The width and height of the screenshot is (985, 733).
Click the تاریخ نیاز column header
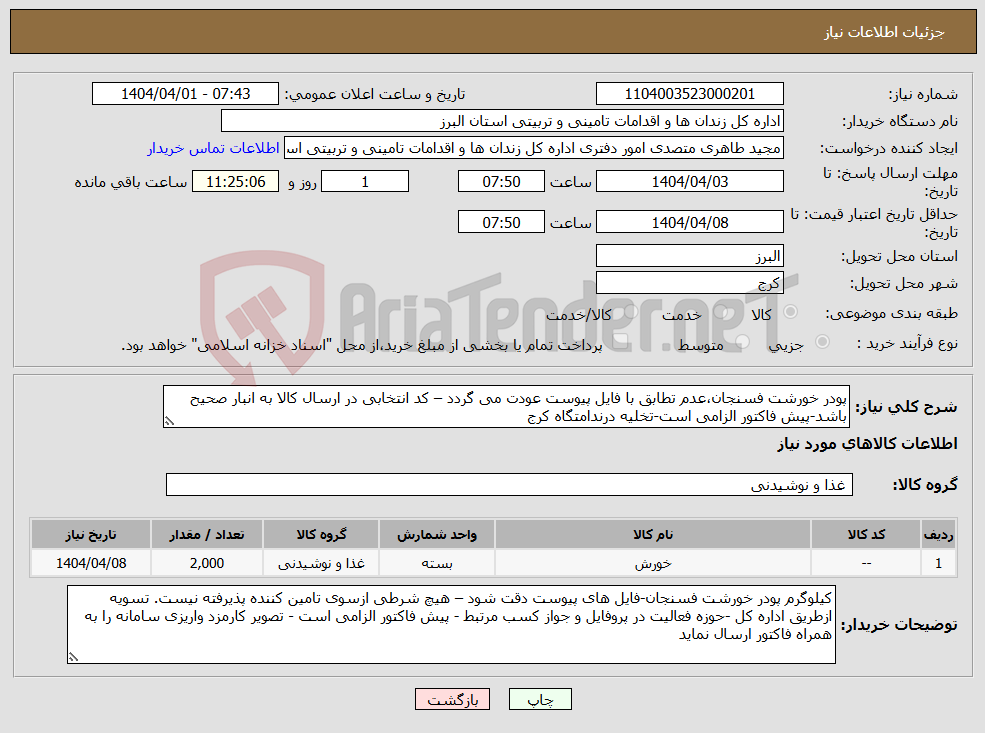91,535
